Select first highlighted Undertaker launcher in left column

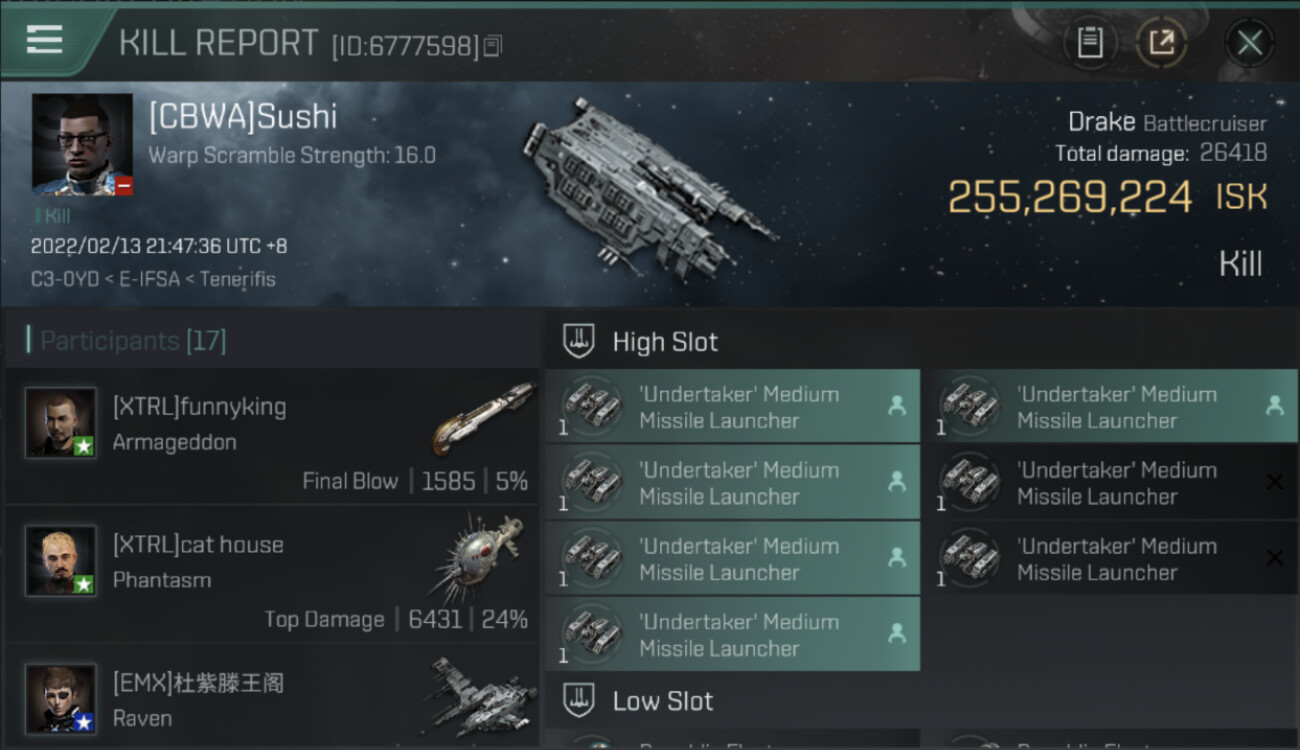coord(733,406)
